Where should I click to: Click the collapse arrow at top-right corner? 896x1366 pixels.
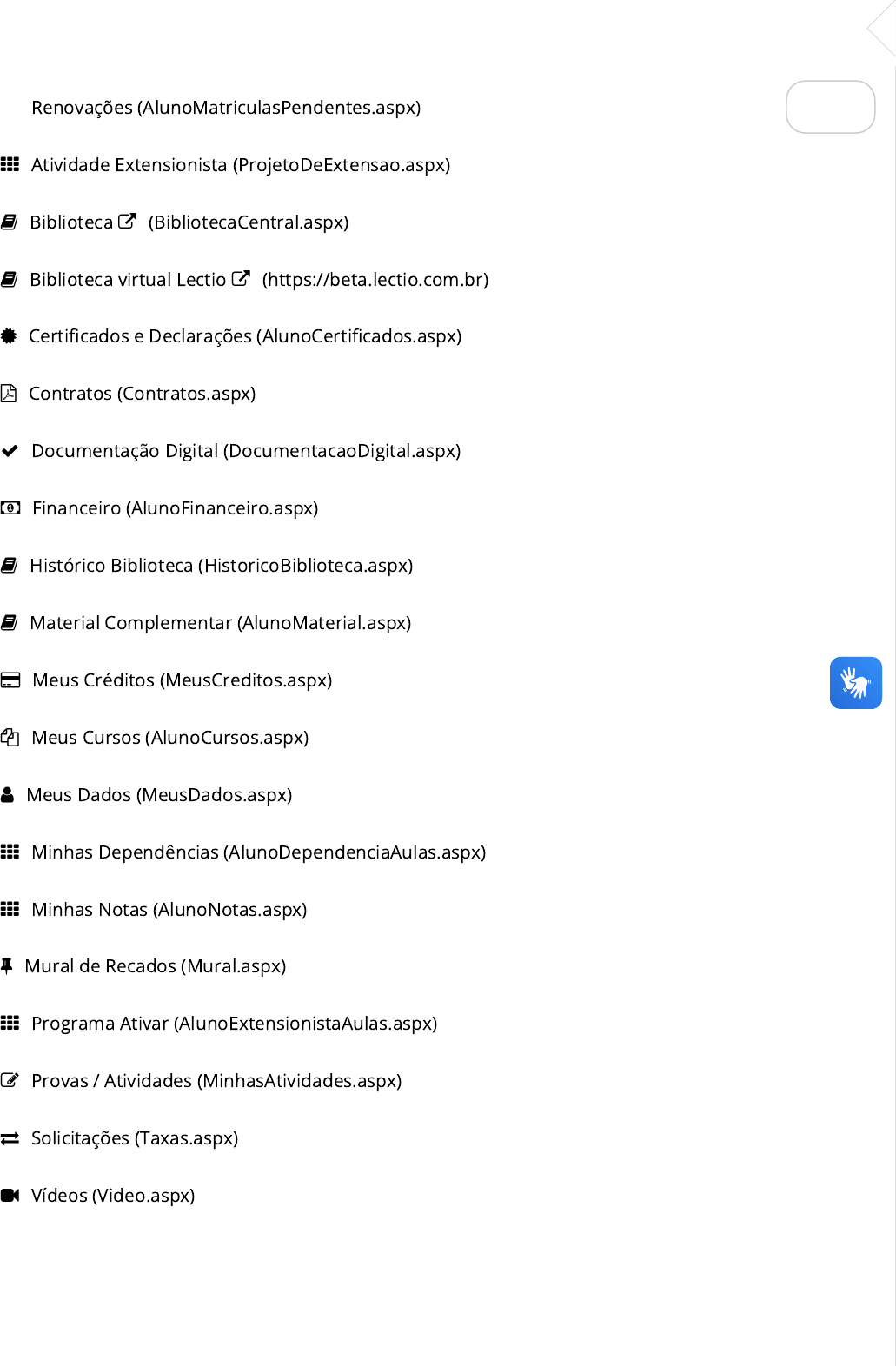pyautogui.click(x=881, y=29)
